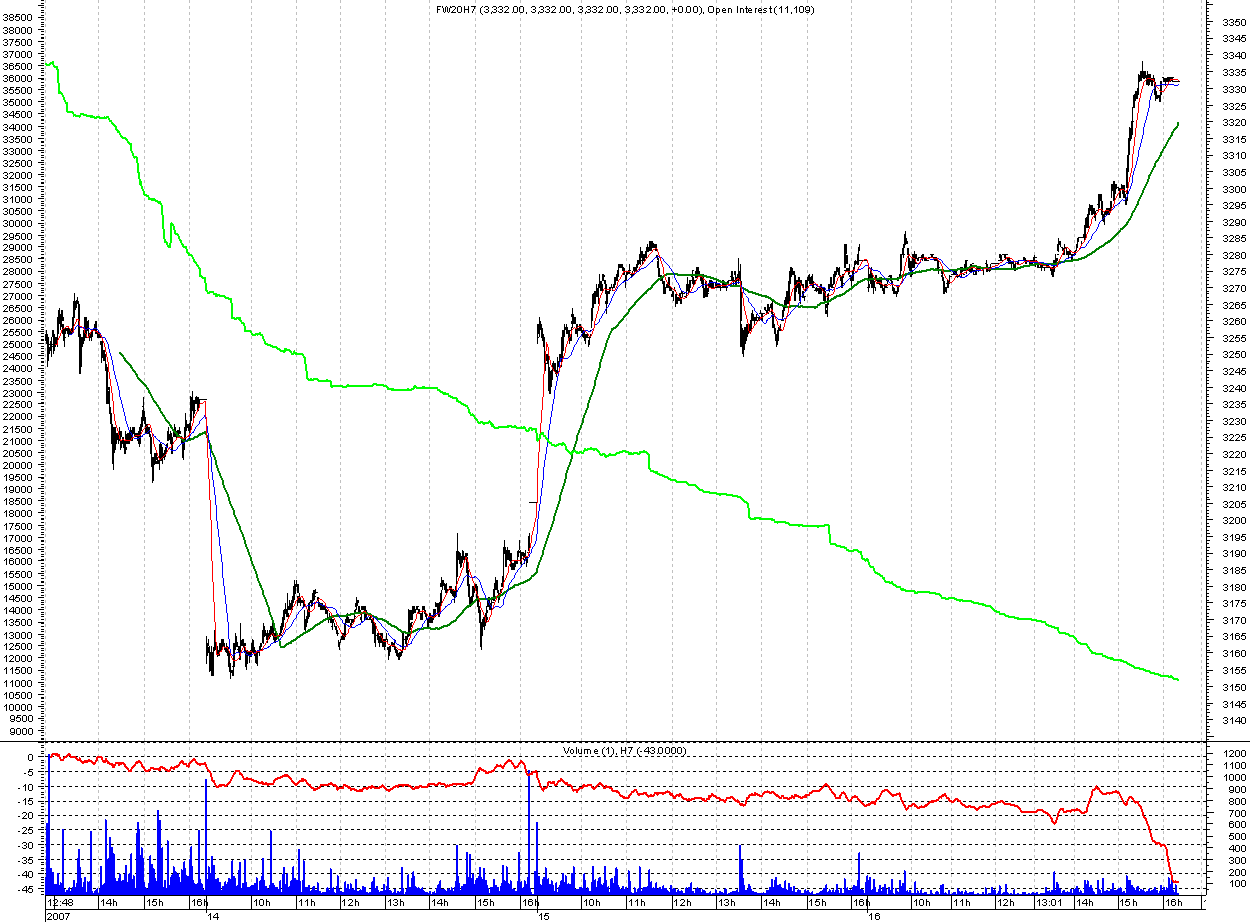Click the -30 lower panel axis label
This screenshot has height=922, width=1250.
[26, 845]
